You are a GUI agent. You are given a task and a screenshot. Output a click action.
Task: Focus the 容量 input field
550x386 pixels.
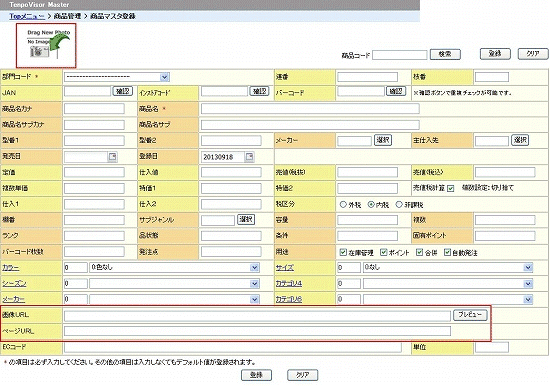[x=368, y=220]
